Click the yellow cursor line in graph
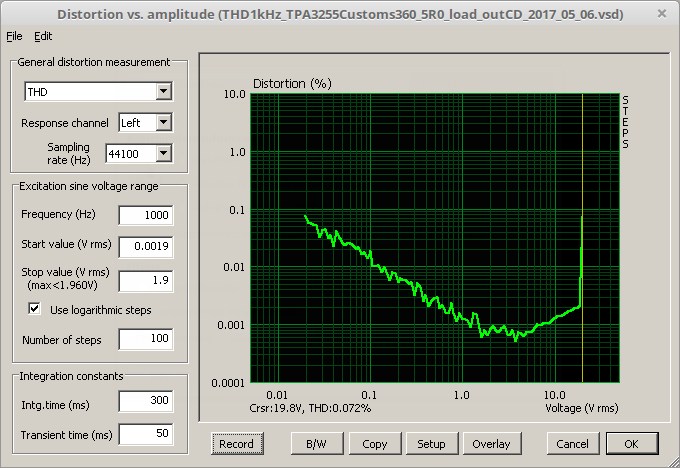The image size is (680, 468). [582, 239]
